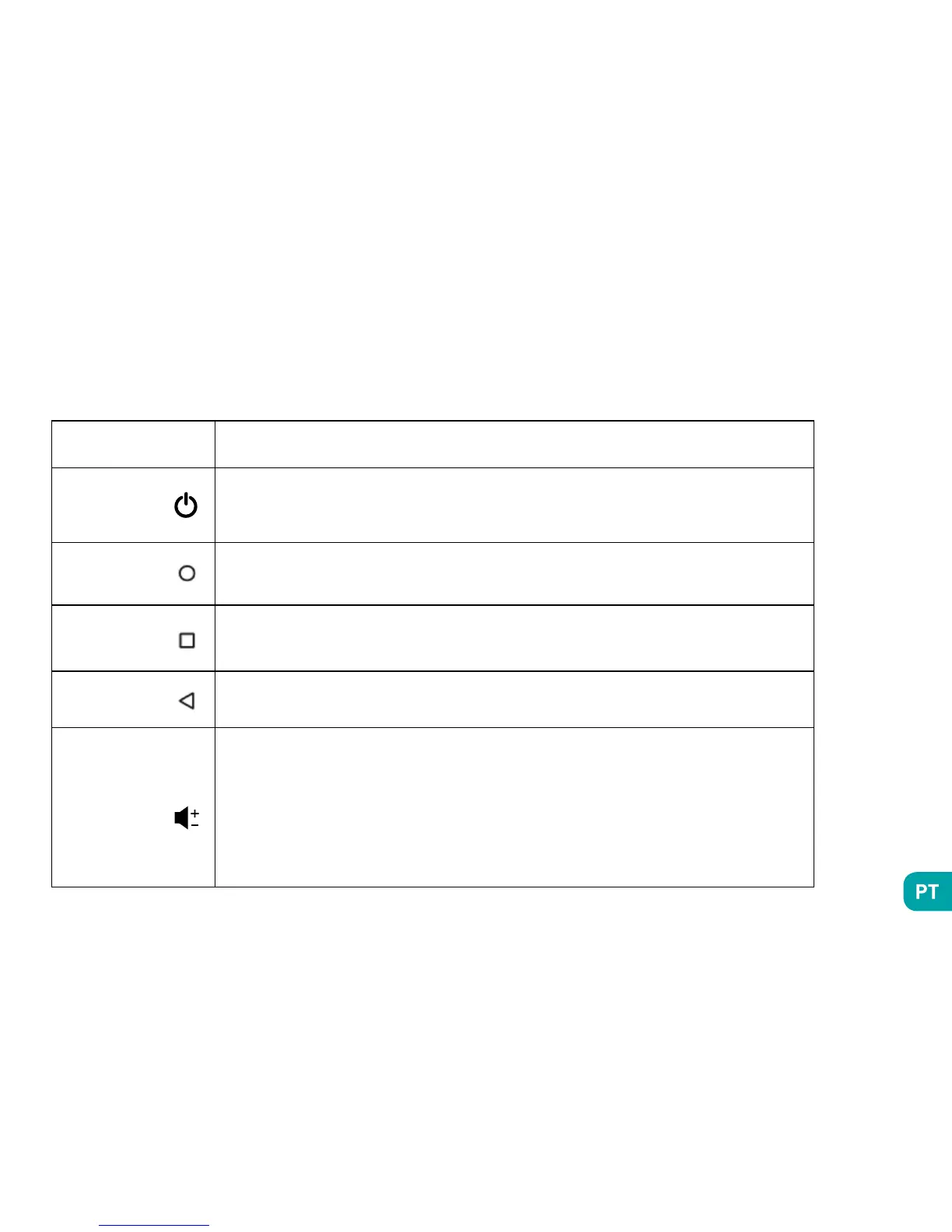The image size is (952, 1232).
Task: Click the wide empty header cell of the table
Action: point(513,444)
